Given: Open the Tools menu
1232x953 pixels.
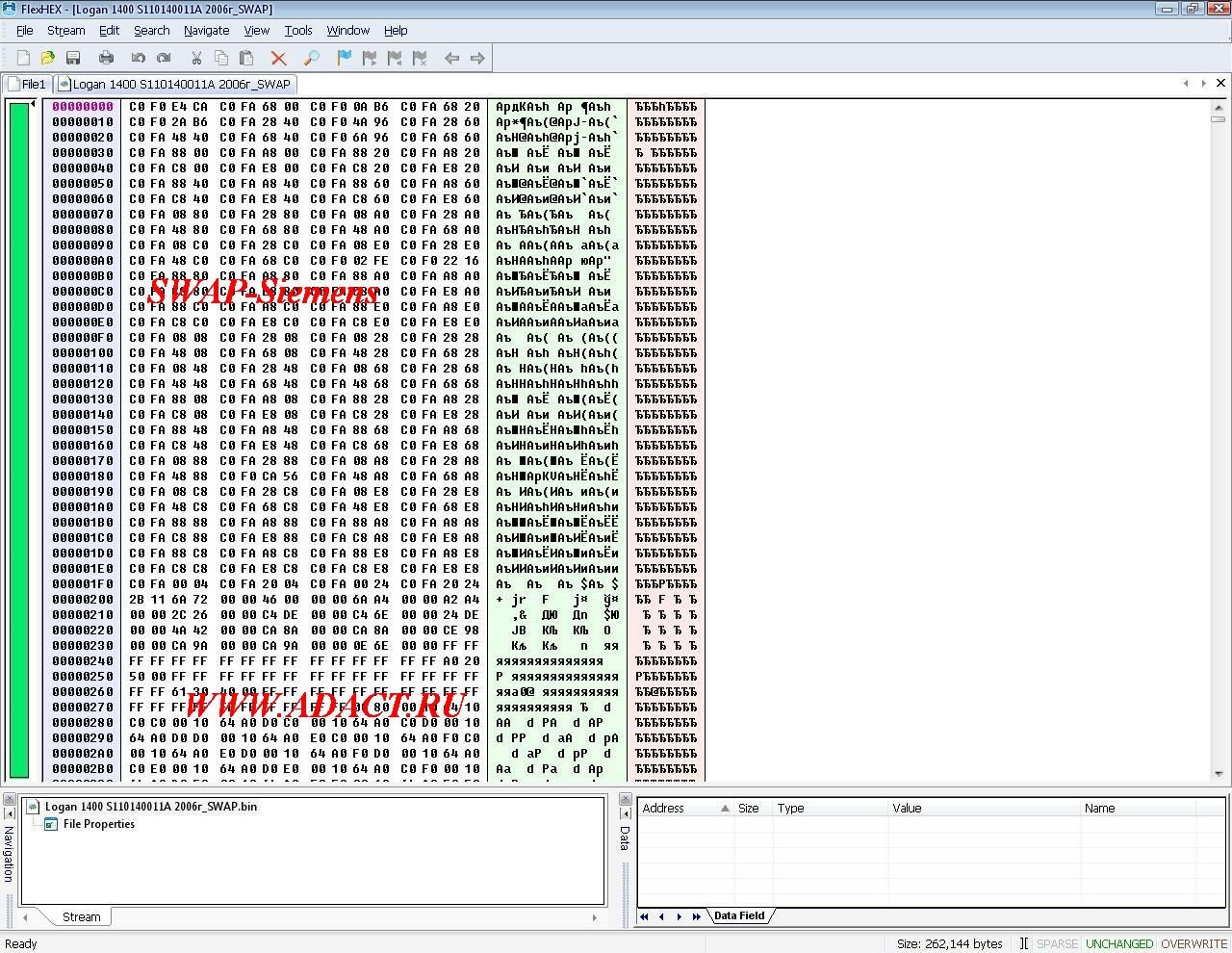Looking at the screenshot, I should tap(298, 31).
